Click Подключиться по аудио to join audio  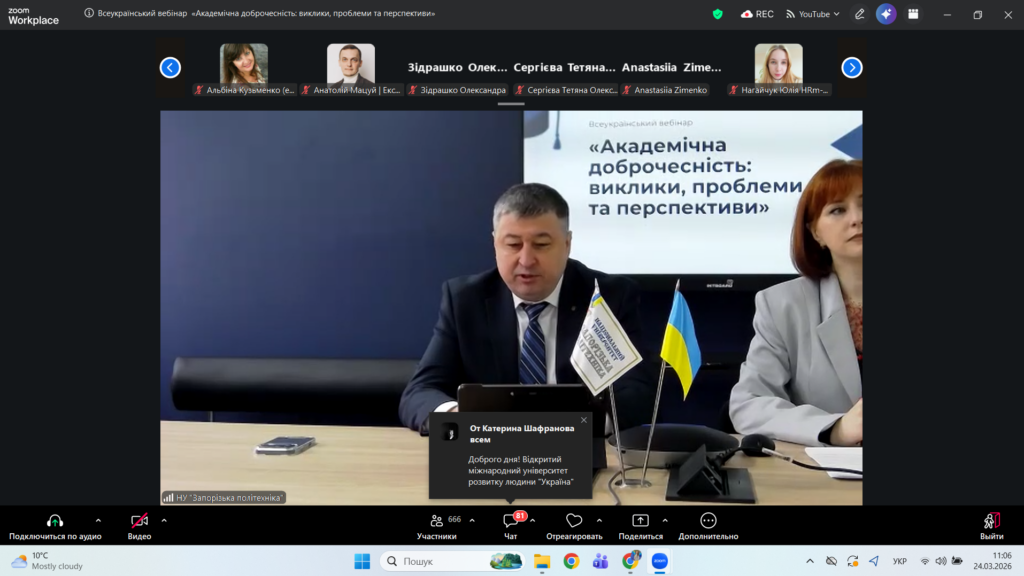pyautogui.click(x=55, y=526)
